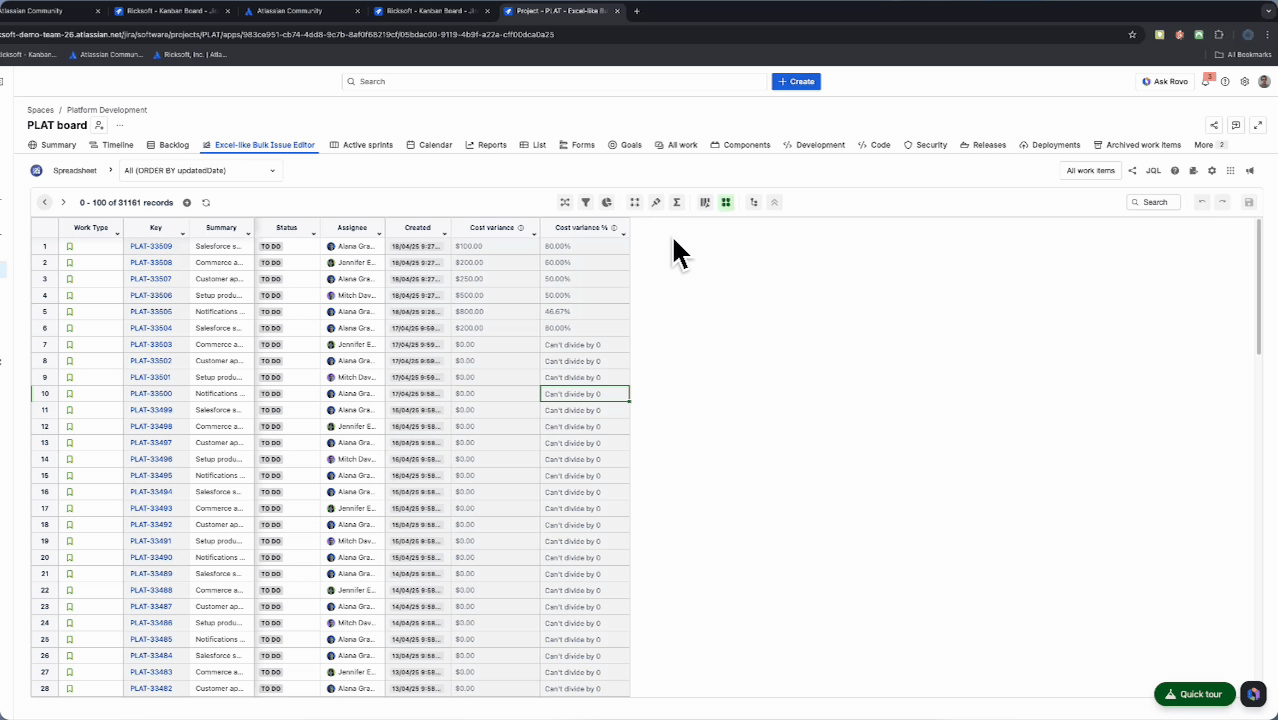Click the shuffle icon in the spreadsheet toolbar
The image size is (1278, 720).
[x=565, y=202]
